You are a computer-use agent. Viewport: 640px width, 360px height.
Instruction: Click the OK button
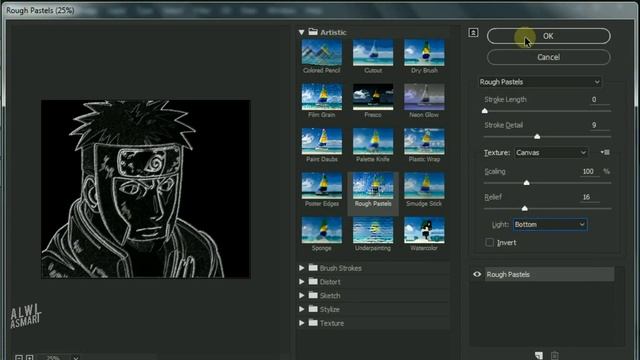tap(548, 36)
